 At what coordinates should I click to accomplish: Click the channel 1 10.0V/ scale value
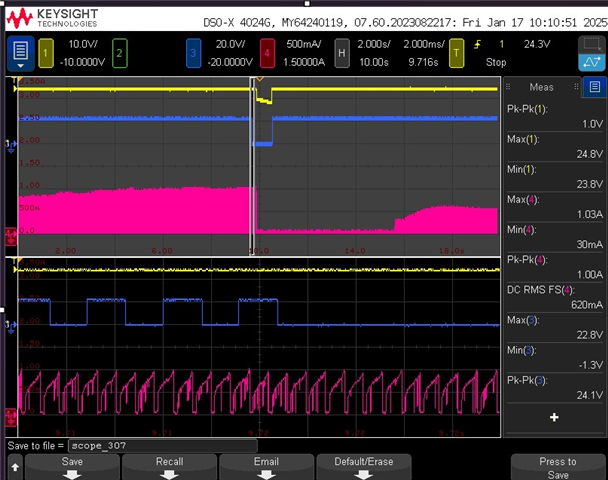pyautogui.click(x=83, y=44)
